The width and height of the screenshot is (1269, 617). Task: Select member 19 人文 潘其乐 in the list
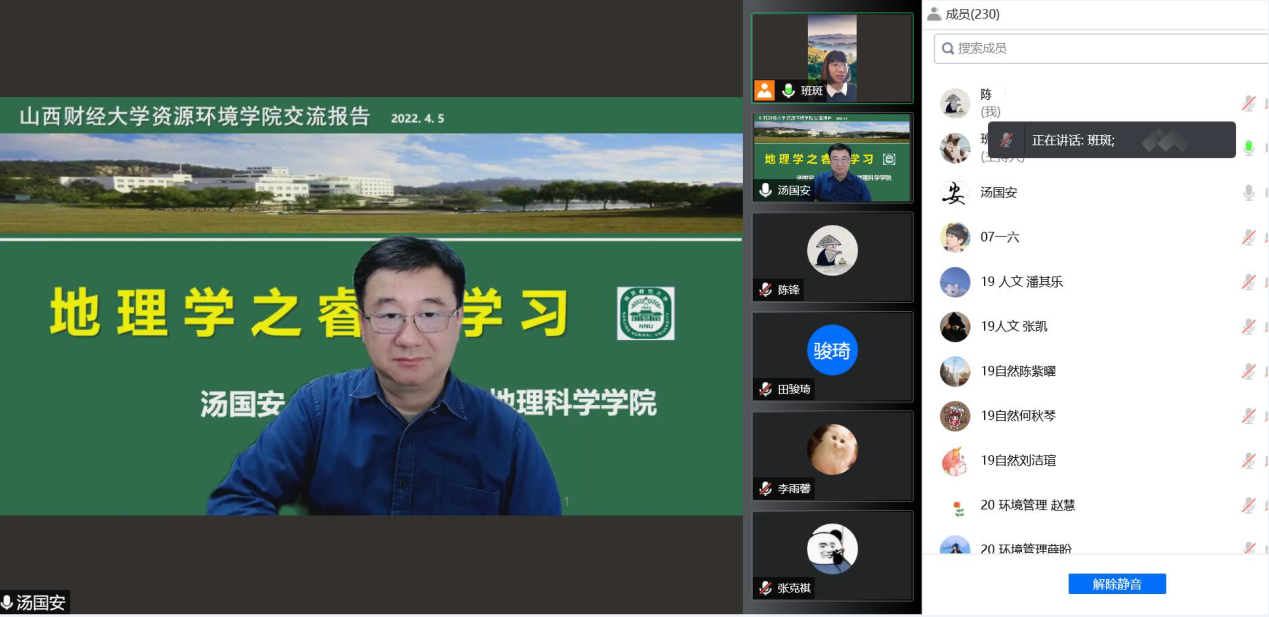tap(1021, 282)
